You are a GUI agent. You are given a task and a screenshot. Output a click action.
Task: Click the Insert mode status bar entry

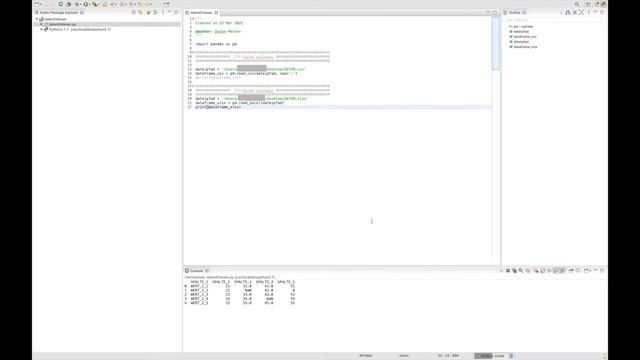[x=404, y=356]
